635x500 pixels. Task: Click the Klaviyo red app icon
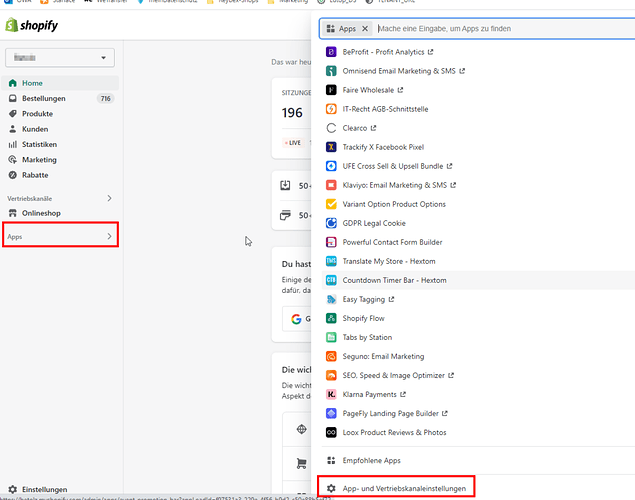[331, 185]
